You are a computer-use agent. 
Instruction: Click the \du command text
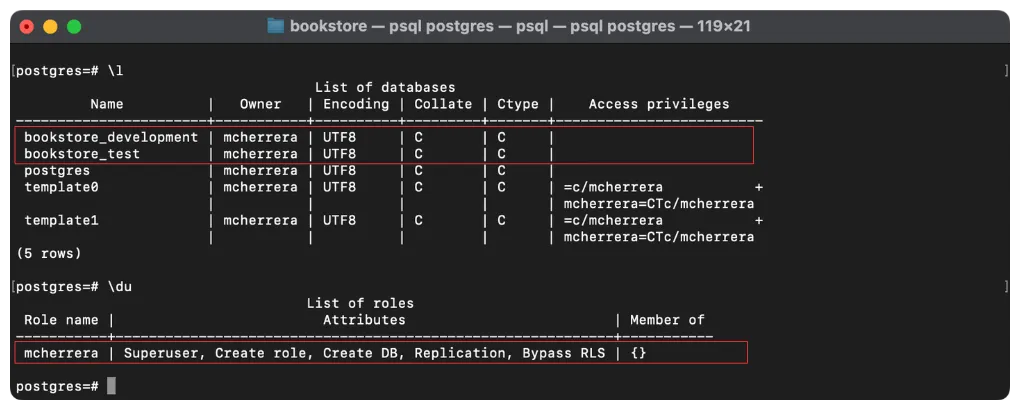tap(119, 287)
